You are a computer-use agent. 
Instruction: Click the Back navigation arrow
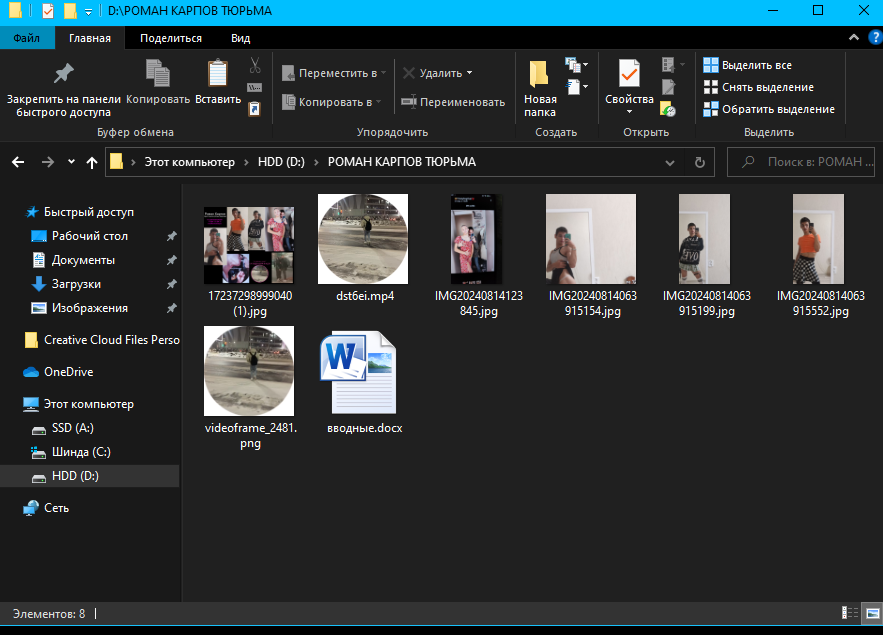(18, 162)
